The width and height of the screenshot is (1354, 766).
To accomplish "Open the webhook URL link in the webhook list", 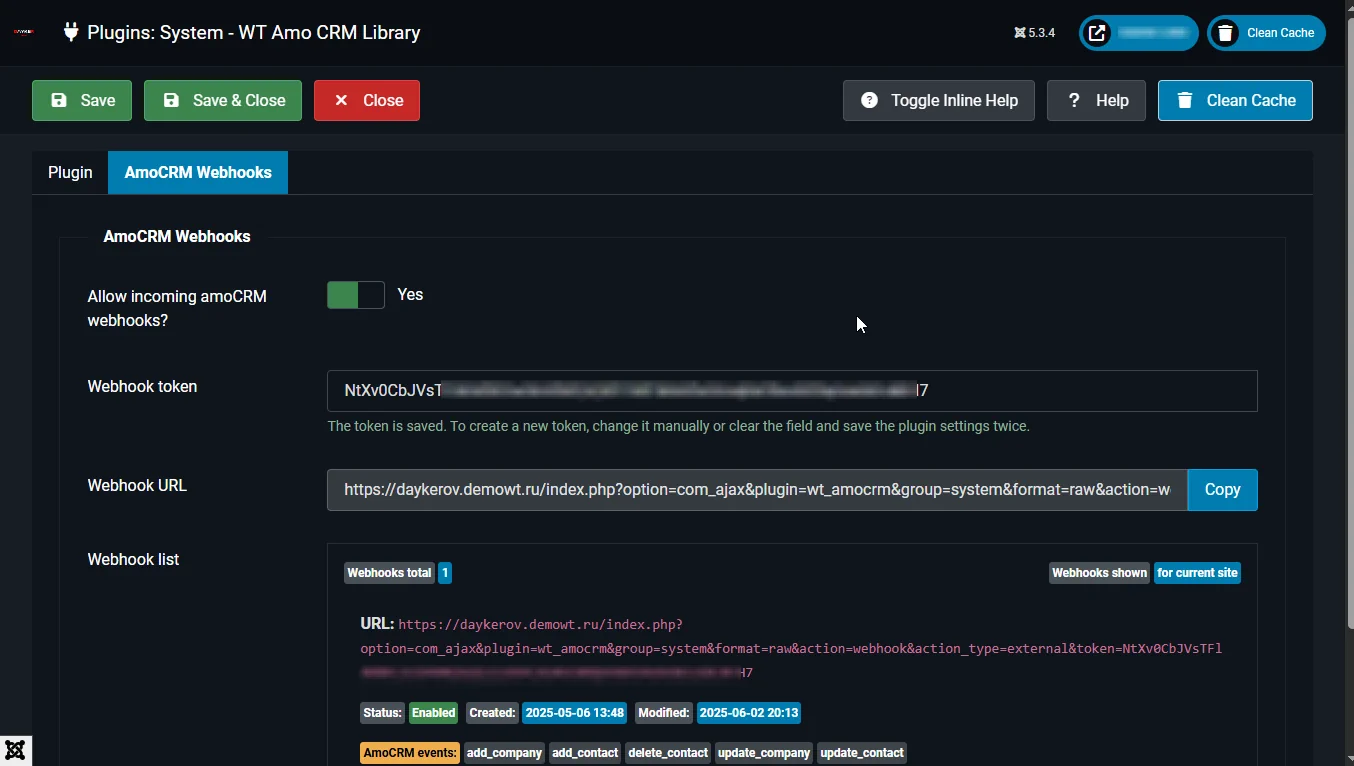I will (540, 623).
